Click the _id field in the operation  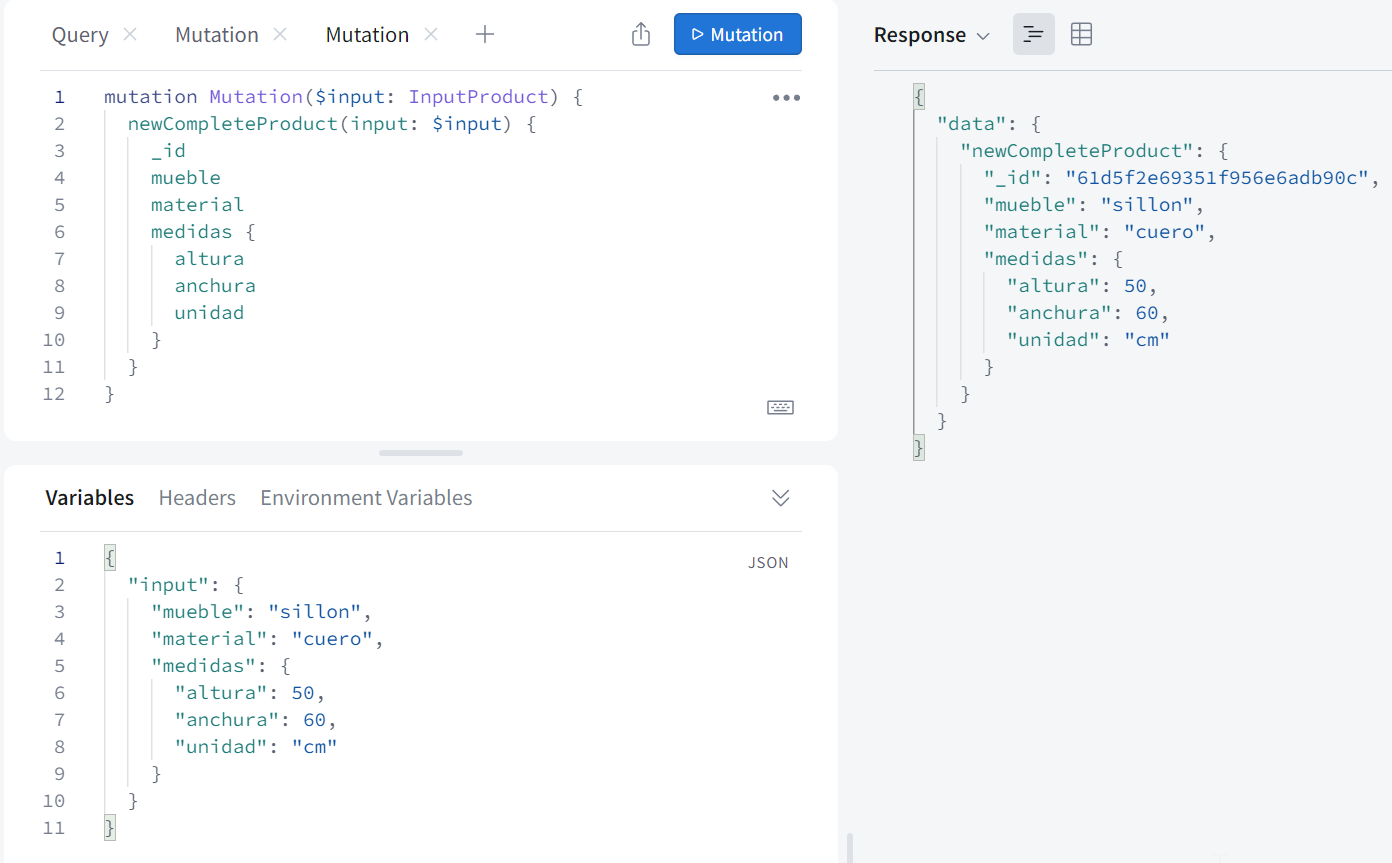tap(168, 151)
